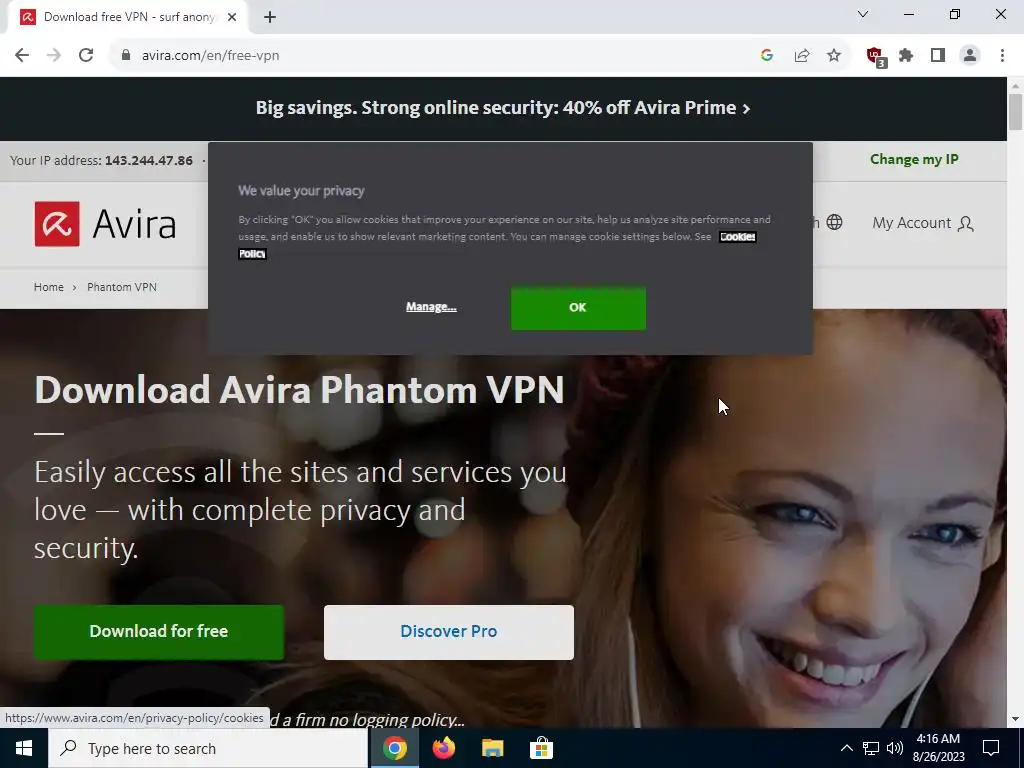This screenshot has width=1024, height=768.
Task: Open the uBlock Origin extension icon
Action: 876,57
